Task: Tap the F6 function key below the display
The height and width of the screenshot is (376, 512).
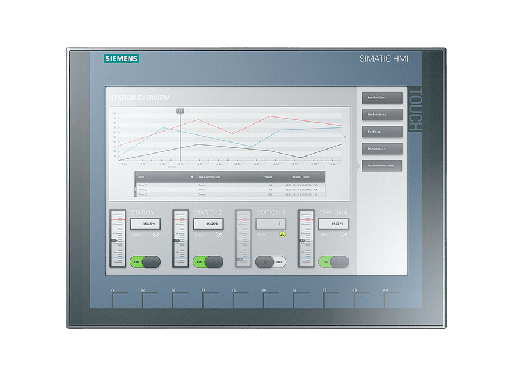Action: (x=271, y=299)
